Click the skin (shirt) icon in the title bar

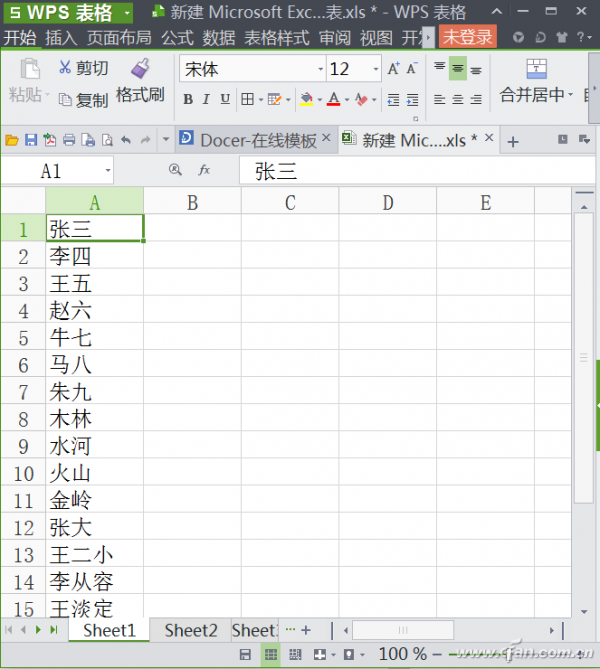(x=562, y=38)
